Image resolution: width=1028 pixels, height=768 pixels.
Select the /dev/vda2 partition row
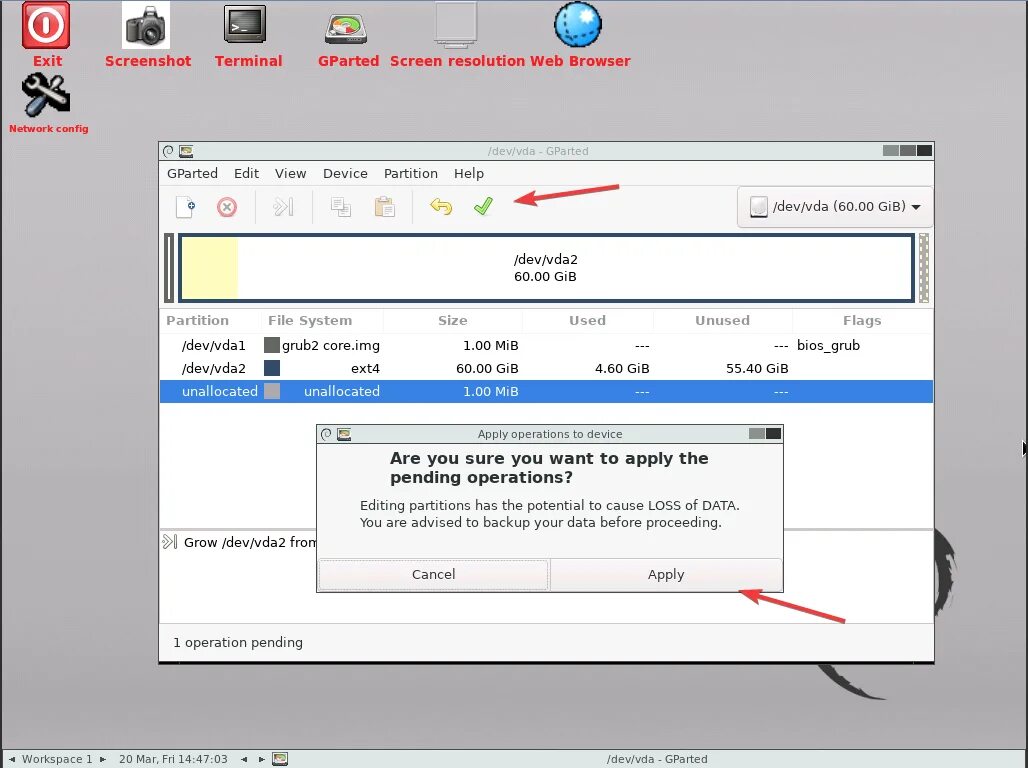pyautogui.click(x=546, y=368)
